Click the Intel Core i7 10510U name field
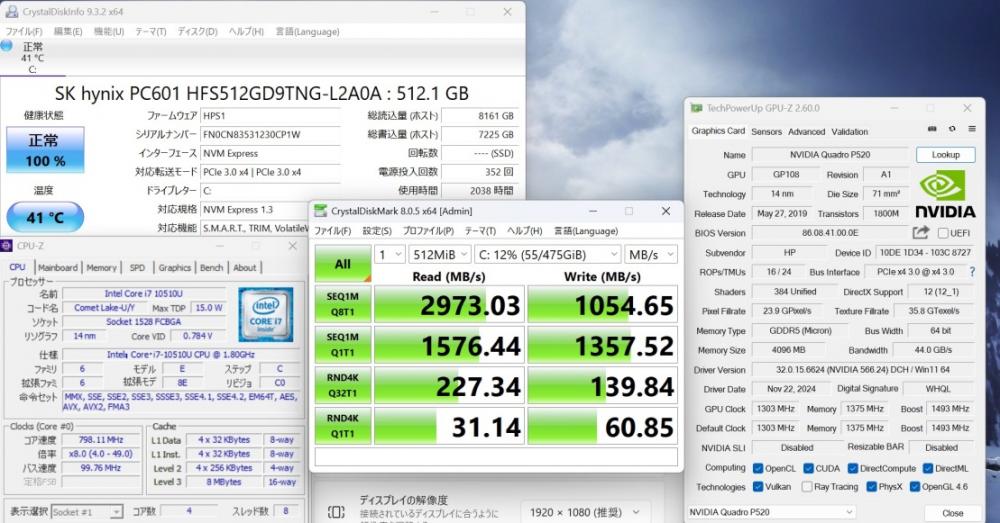This screenshot has width=1000, height=523. point(143,293)
